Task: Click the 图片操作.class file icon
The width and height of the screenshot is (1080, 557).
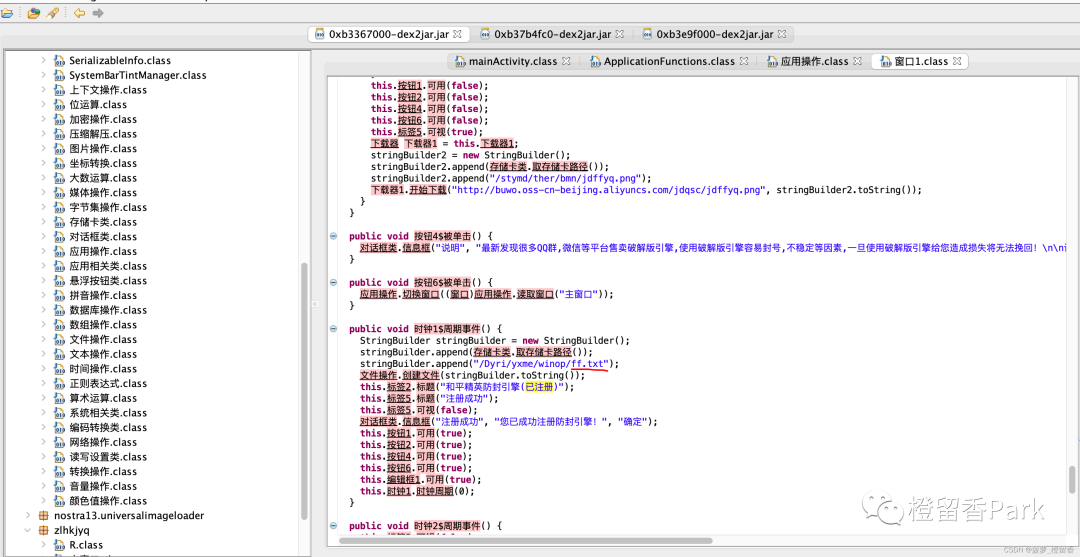Action: click(x=60, y=149)
